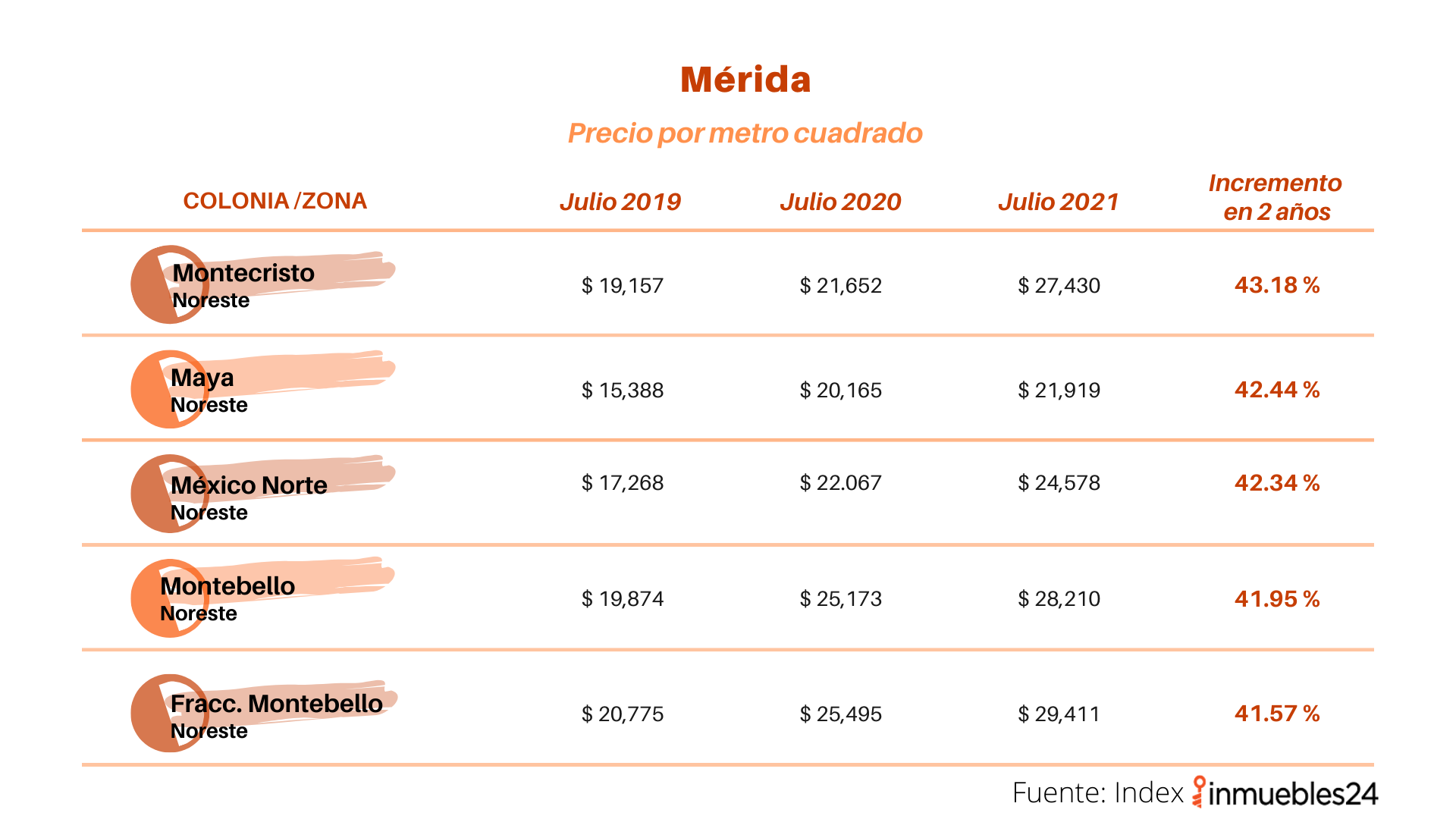The width and height of the screenshot is (1456, 819).
Task: Select the Julio 2020 column header
Action: [x=840, y=202]
